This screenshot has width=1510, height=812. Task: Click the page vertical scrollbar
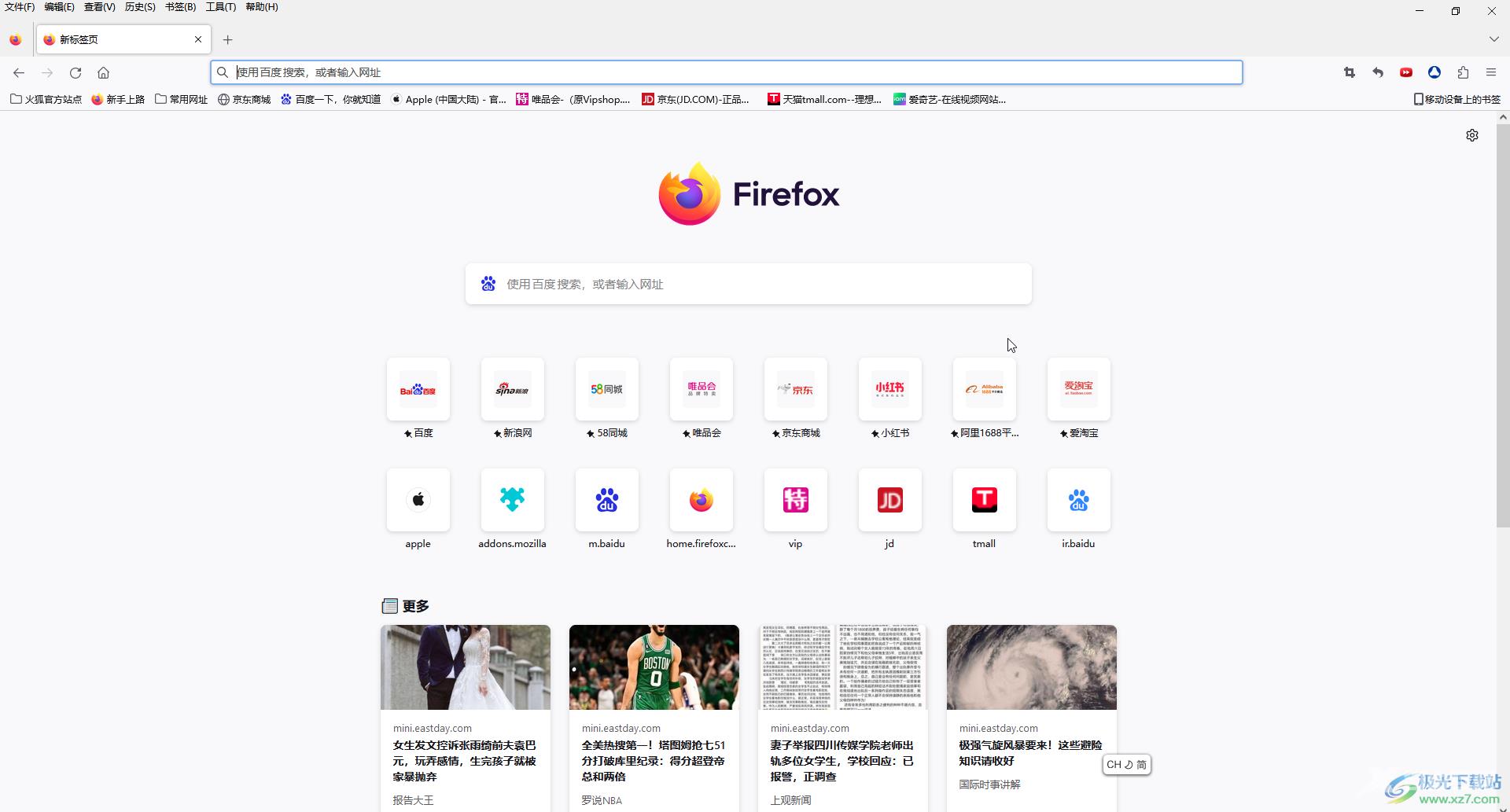pos(1503,325)
